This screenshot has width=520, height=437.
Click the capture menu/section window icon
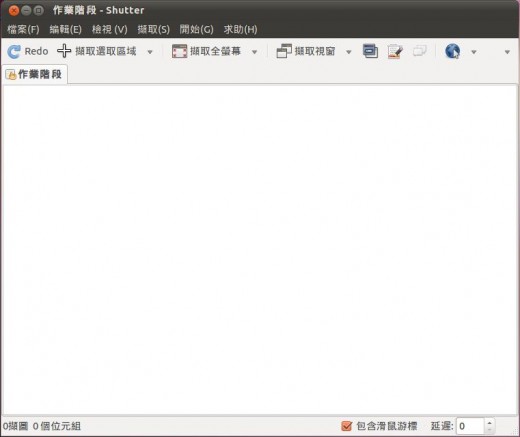point(370,51)
